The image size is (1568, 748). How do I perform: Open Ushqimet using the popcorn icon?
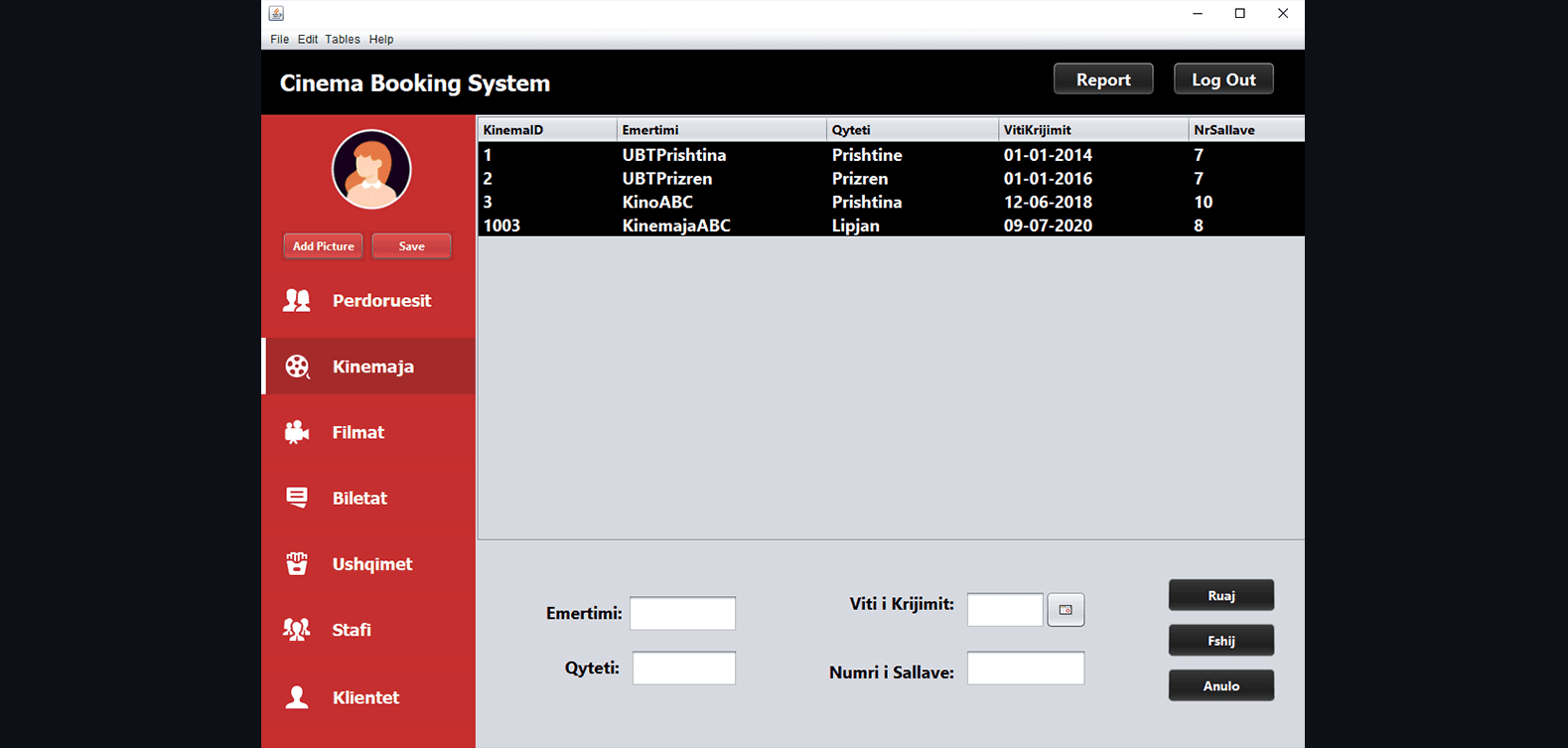(x=297, y=563)
